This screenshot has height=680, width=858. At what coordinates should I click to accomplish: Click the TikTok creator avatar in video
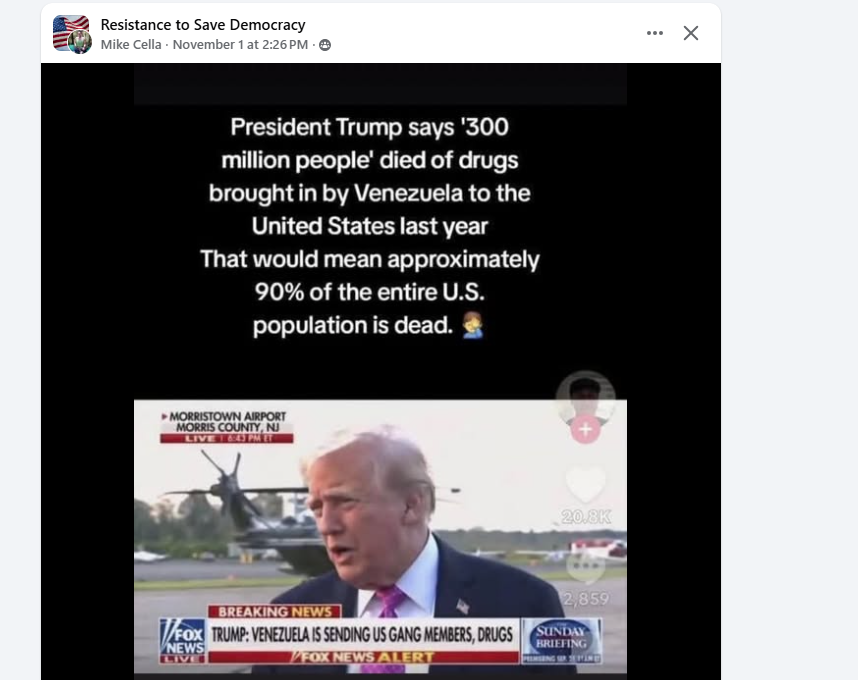585,398
